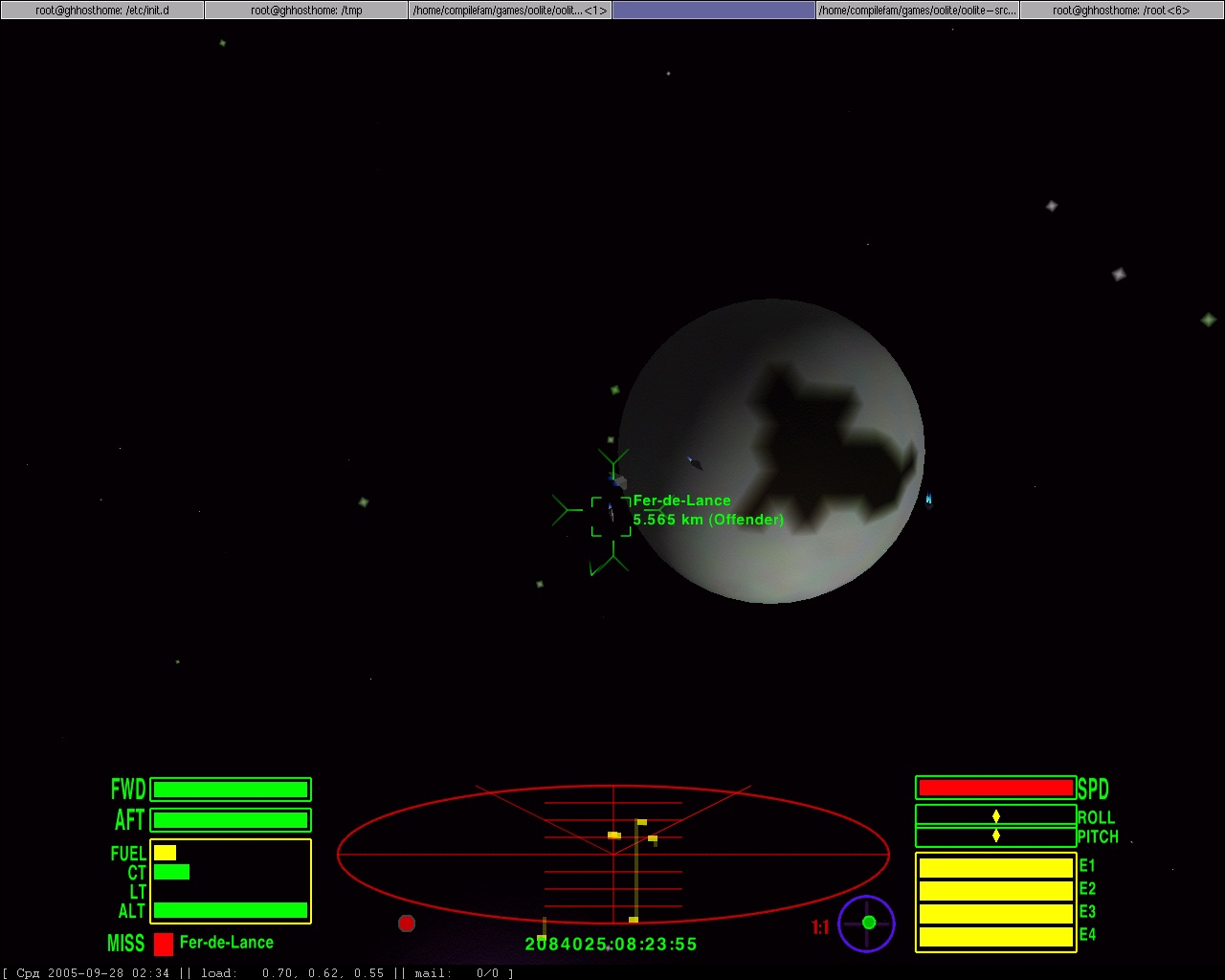Click the Fer-de-Lance missile target text

227,943
